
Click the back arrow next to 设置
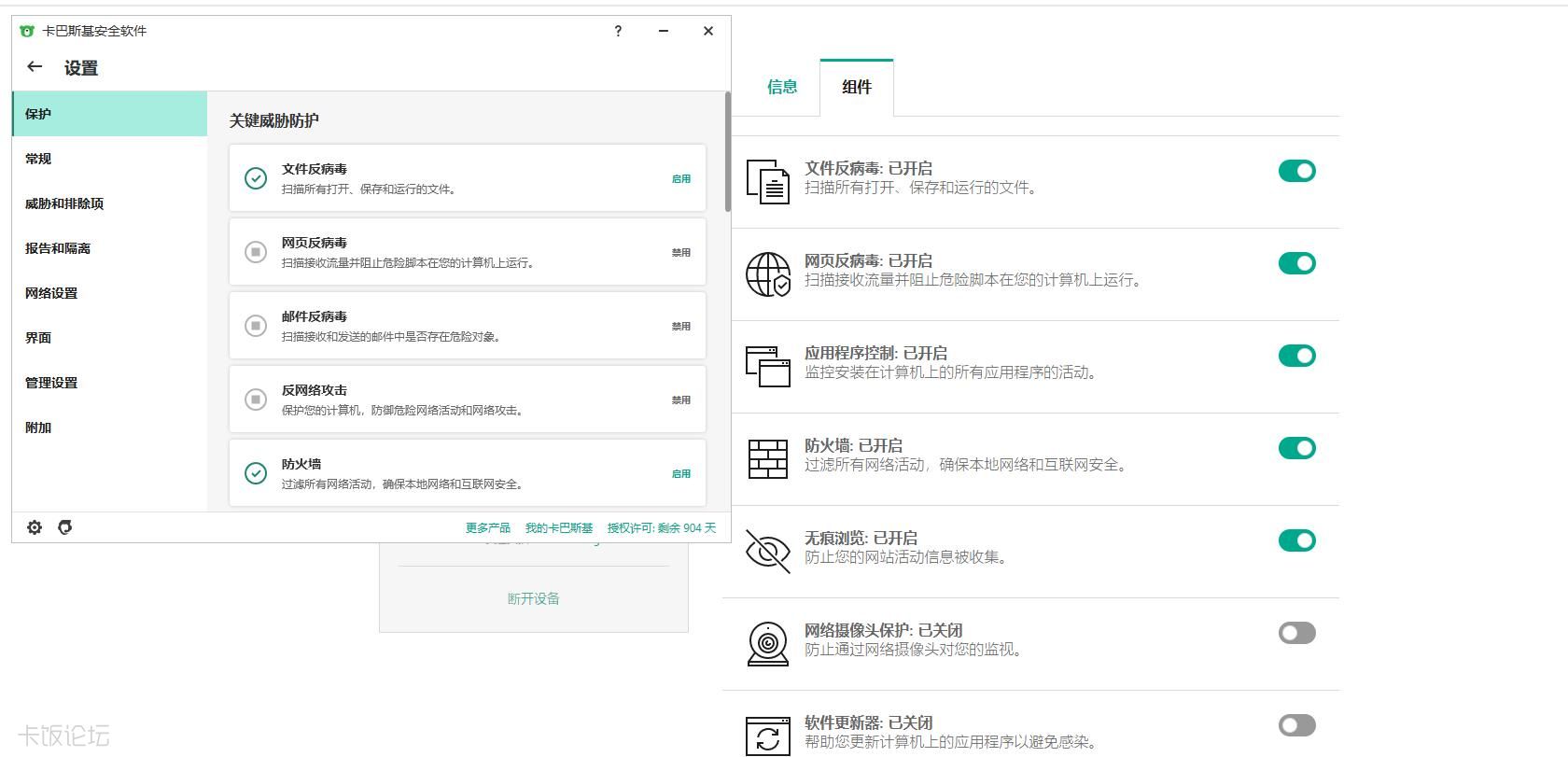pyautogui.click(x=35, y=67)
